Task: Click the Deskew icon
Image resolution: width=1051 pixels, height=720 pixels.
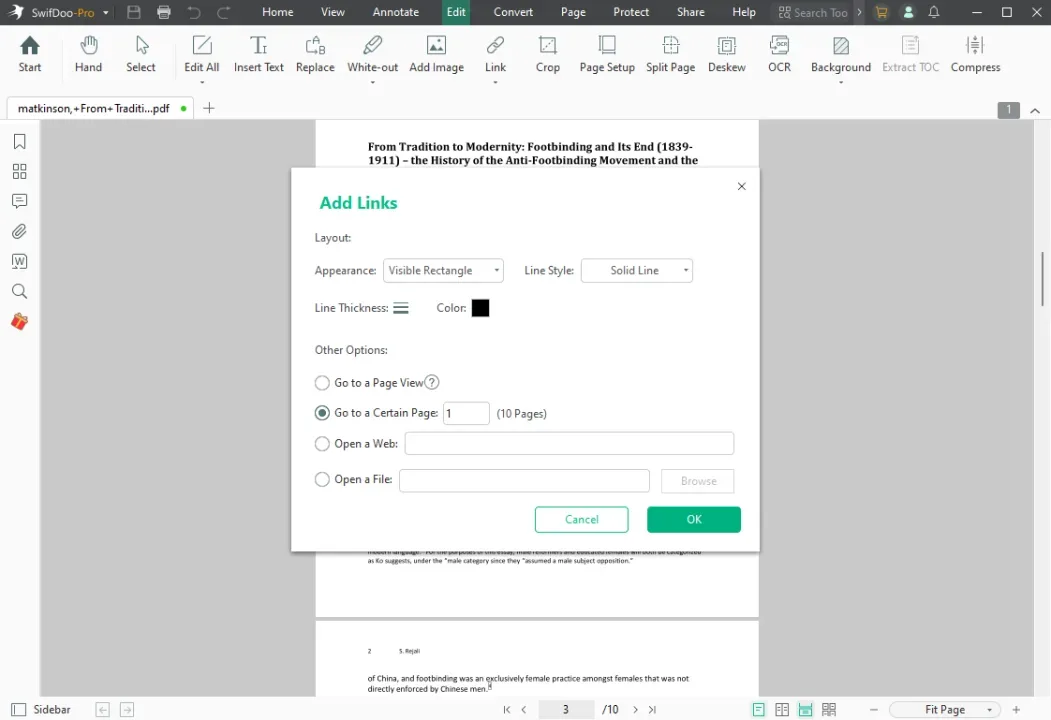Action: pyautogui.click(x=726, y=54)
